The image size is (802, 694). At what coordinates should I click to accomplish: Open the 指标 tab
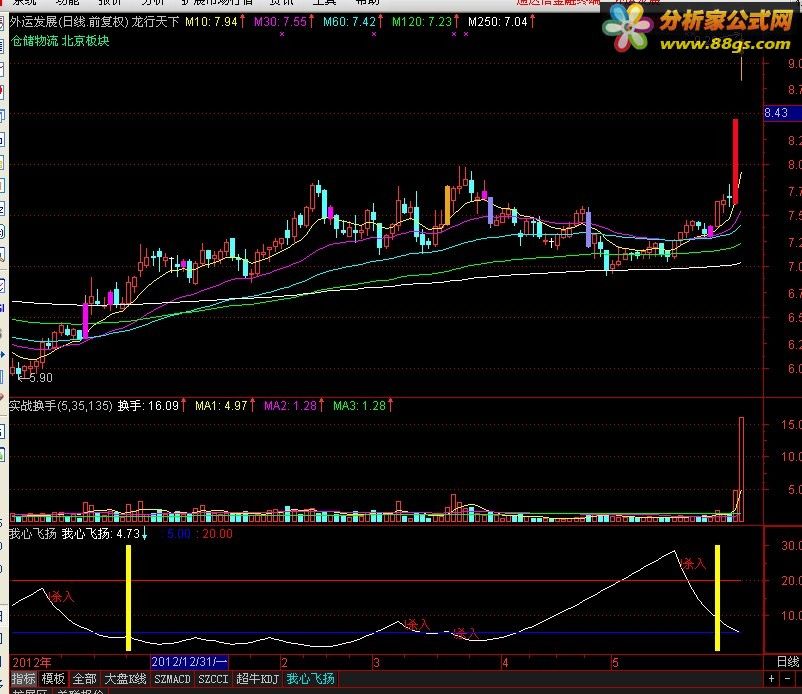pyautogui.click(x=24, y=679)
